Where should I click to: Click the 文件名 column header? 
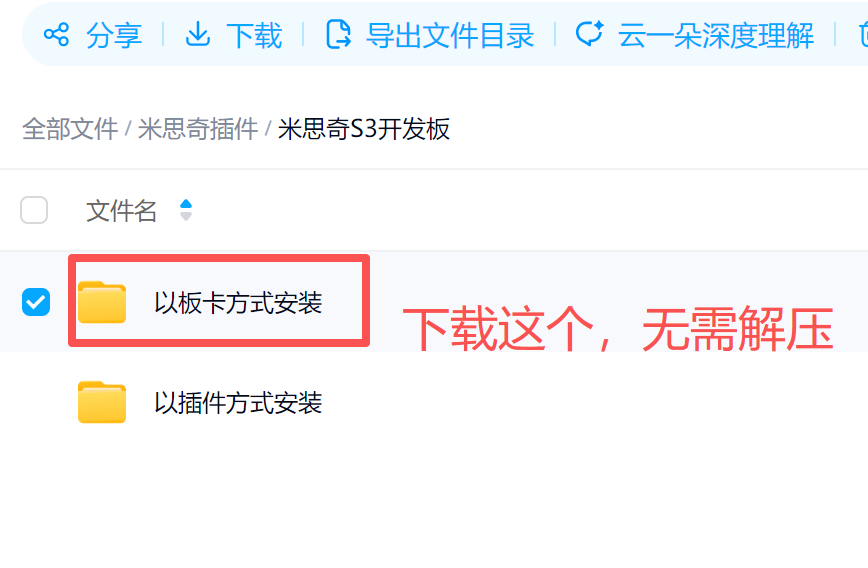tap(121, 211)
